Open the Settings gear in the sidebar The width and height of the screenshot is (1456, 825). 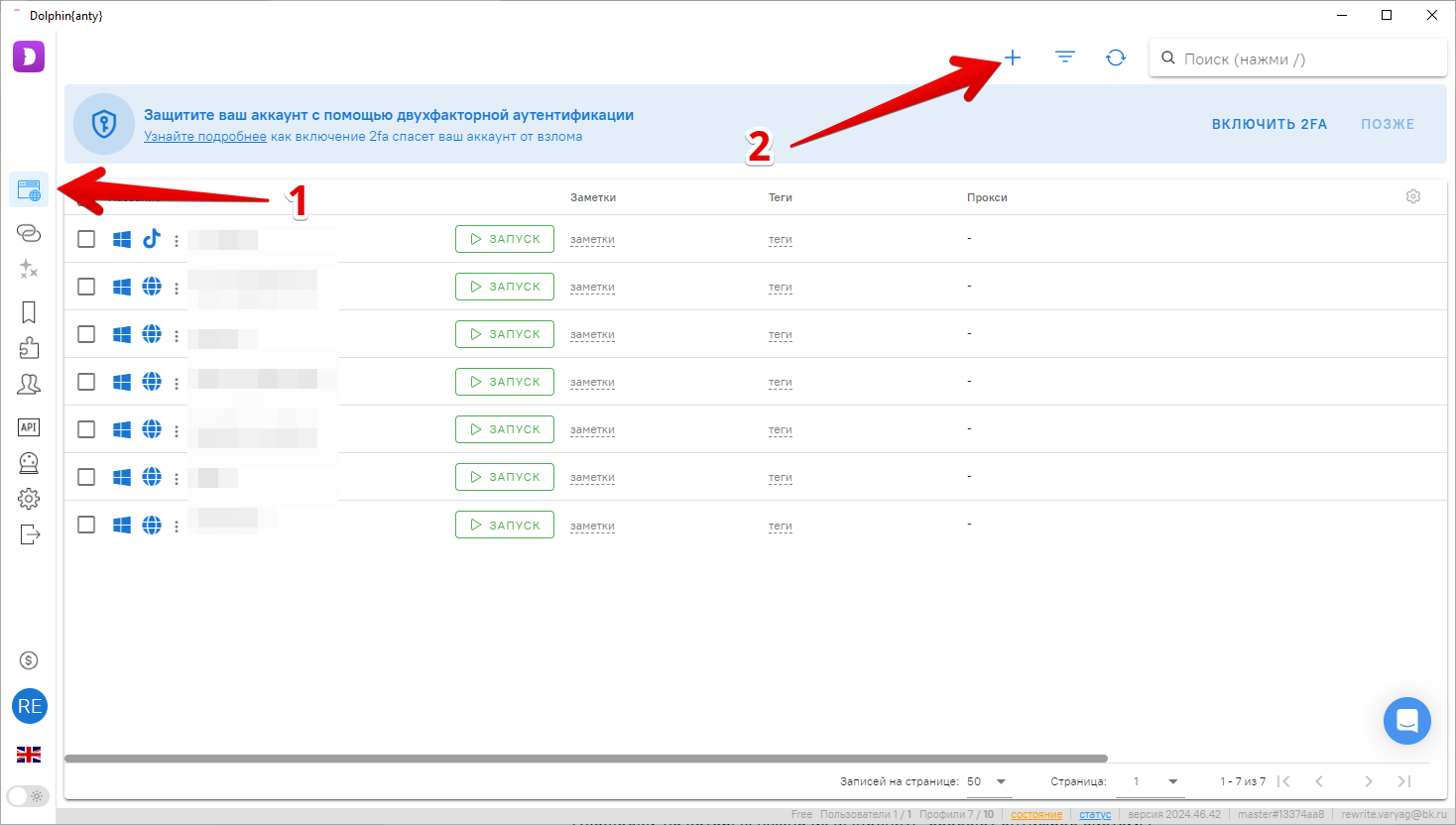coord(29,499)
